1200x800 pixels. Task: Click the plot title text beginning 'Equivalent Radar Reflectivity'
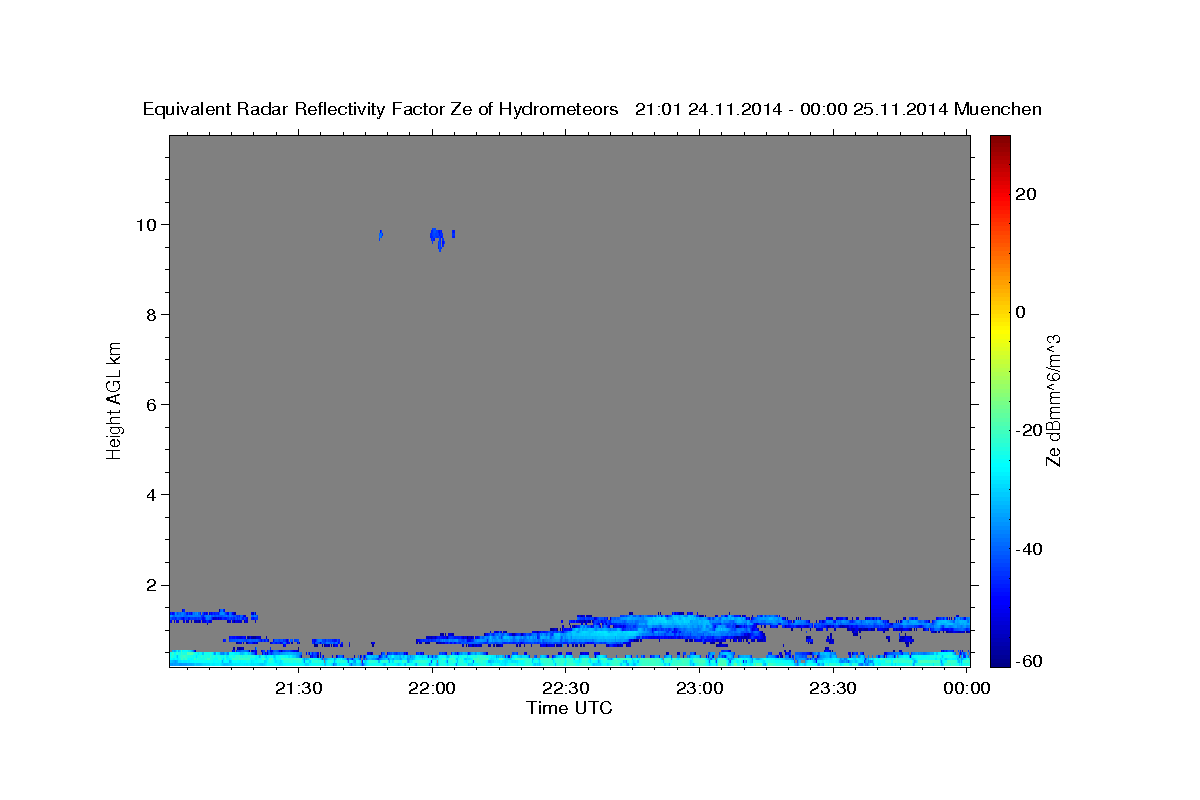tap(592, 110)
